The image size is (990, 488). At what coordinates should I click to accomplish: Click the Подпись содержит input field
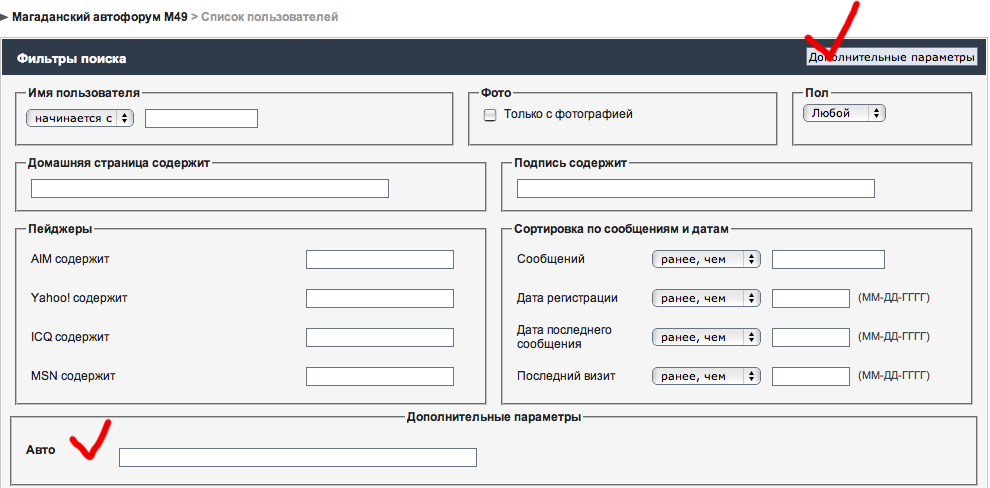(x=695, y=189)
